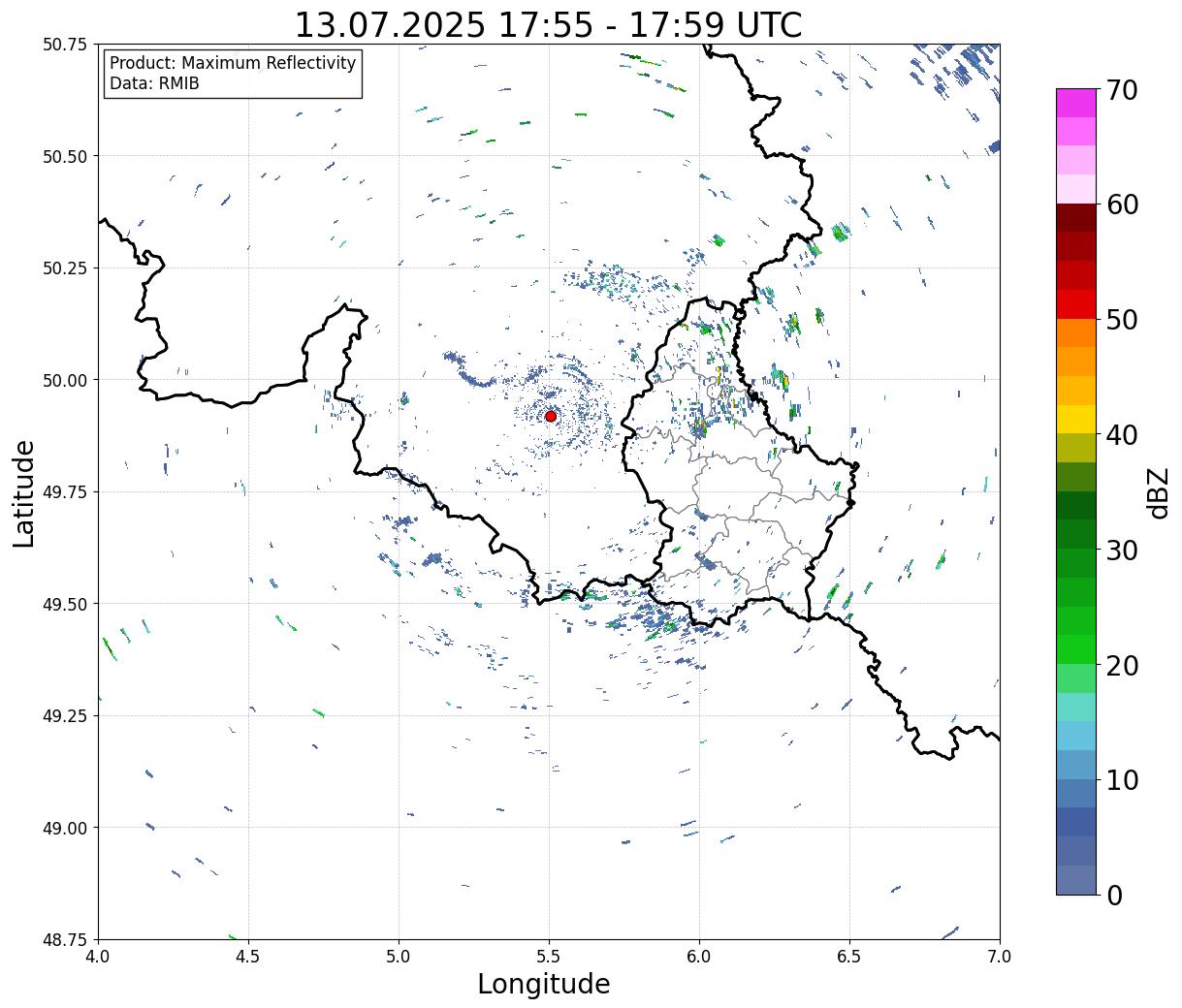Click the latitude tick label 49.00
The image size is (1182, 1008).
pos(65,828)
